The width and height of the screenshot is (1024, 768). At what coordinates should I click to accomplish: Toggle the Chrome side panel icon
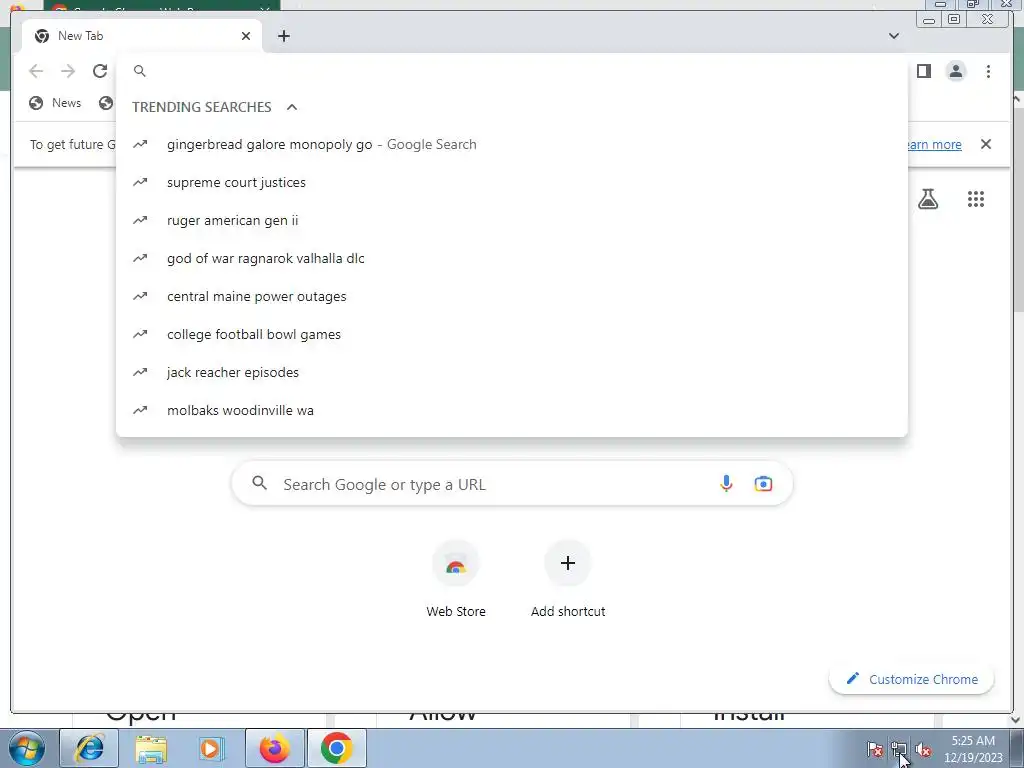(x=923, y=71)
